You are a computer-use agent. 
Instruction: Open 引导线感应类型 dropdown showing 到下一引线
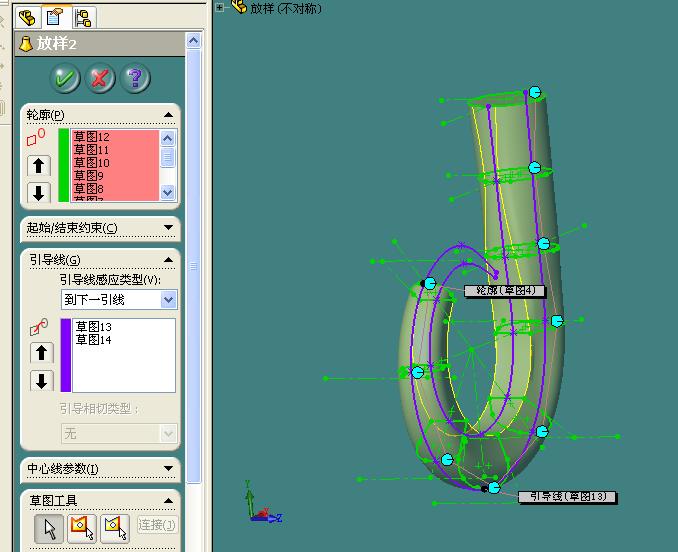tap(119, 299)
